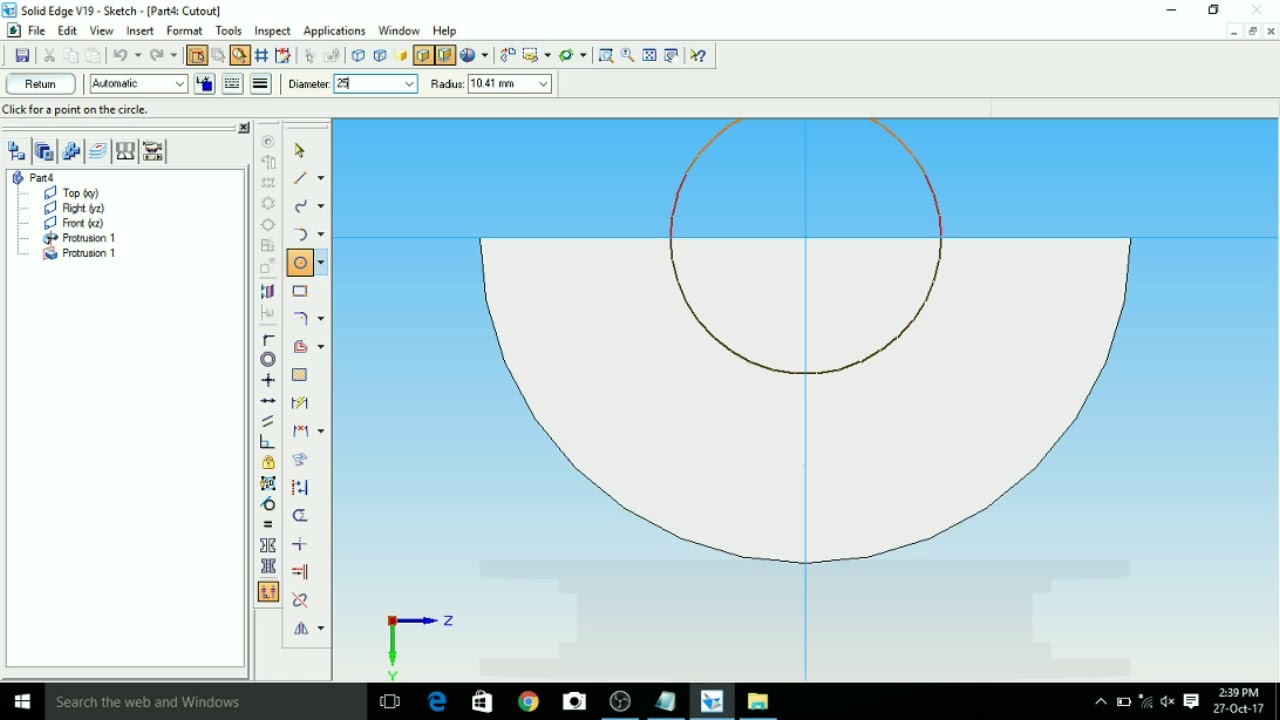This screenshot has width=1280, height=720.
Task: Open the Edit menu
Action: point(67,31)
